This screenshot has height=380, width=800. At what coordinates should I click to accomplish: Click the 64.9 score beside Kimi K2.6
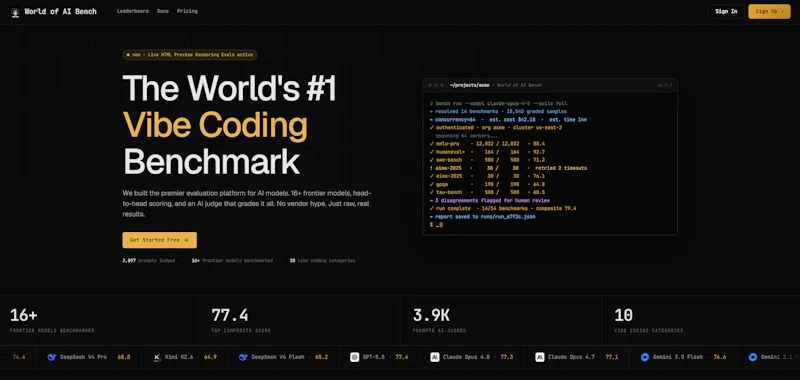[x=210, y=357]
